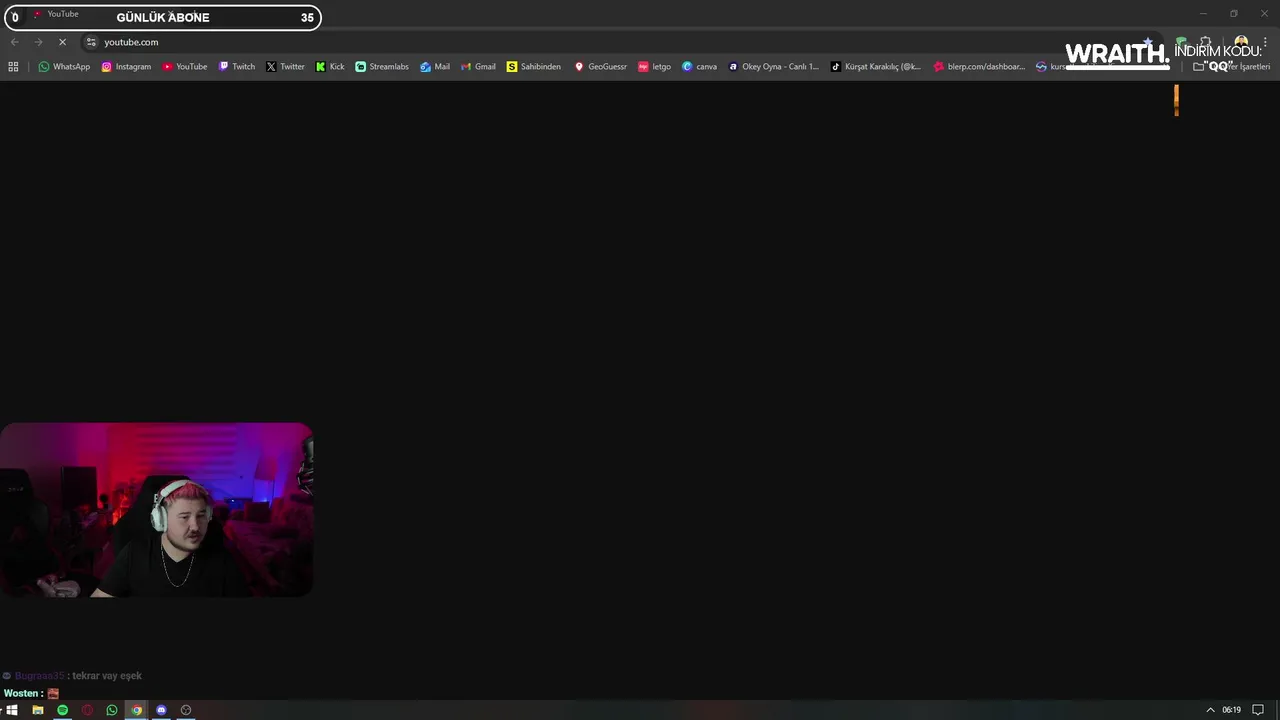
Task: Open the Instagram bookmark
Action: [x=126, y=67]
